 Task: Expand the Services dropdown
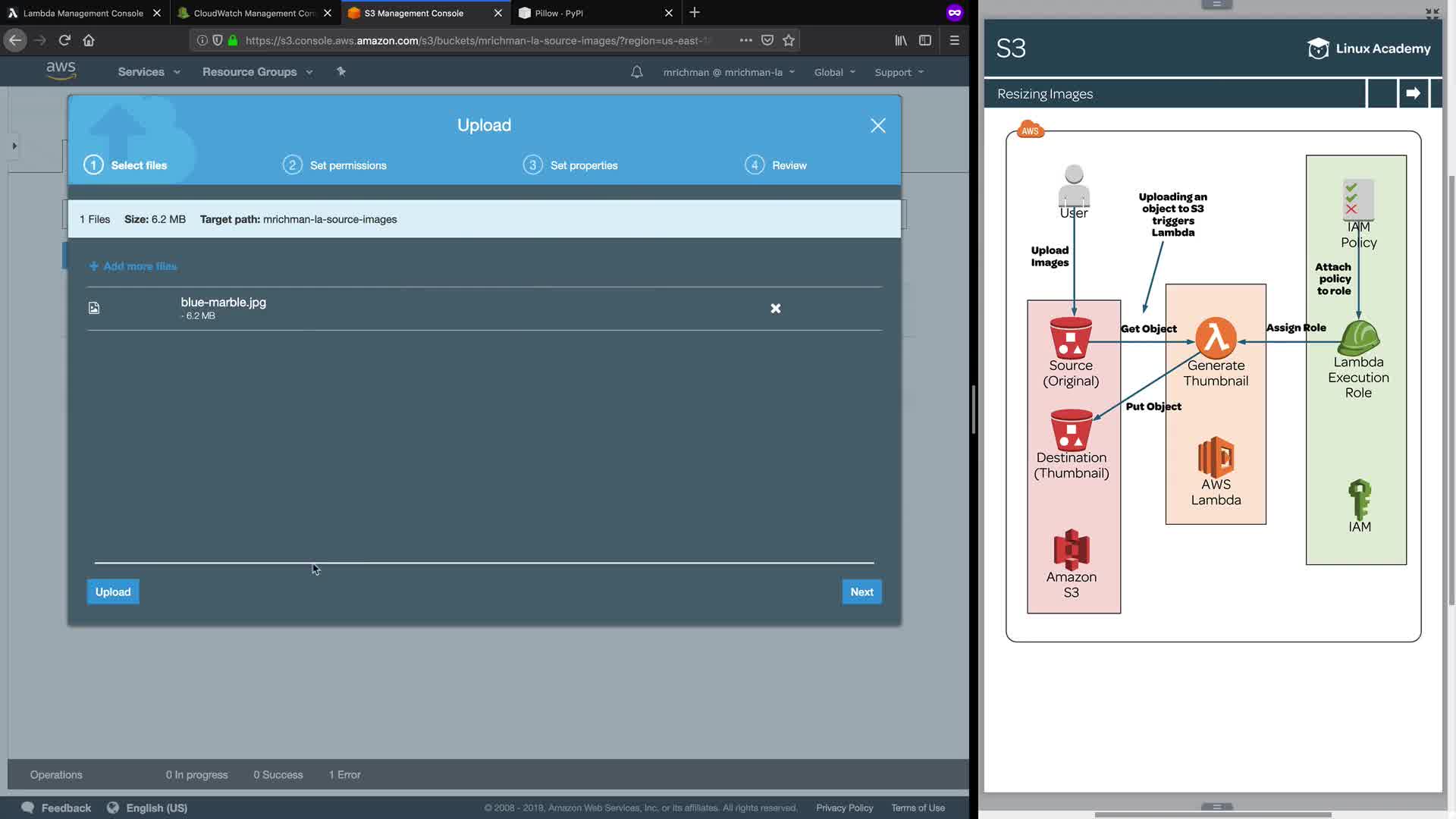(149, 72)
